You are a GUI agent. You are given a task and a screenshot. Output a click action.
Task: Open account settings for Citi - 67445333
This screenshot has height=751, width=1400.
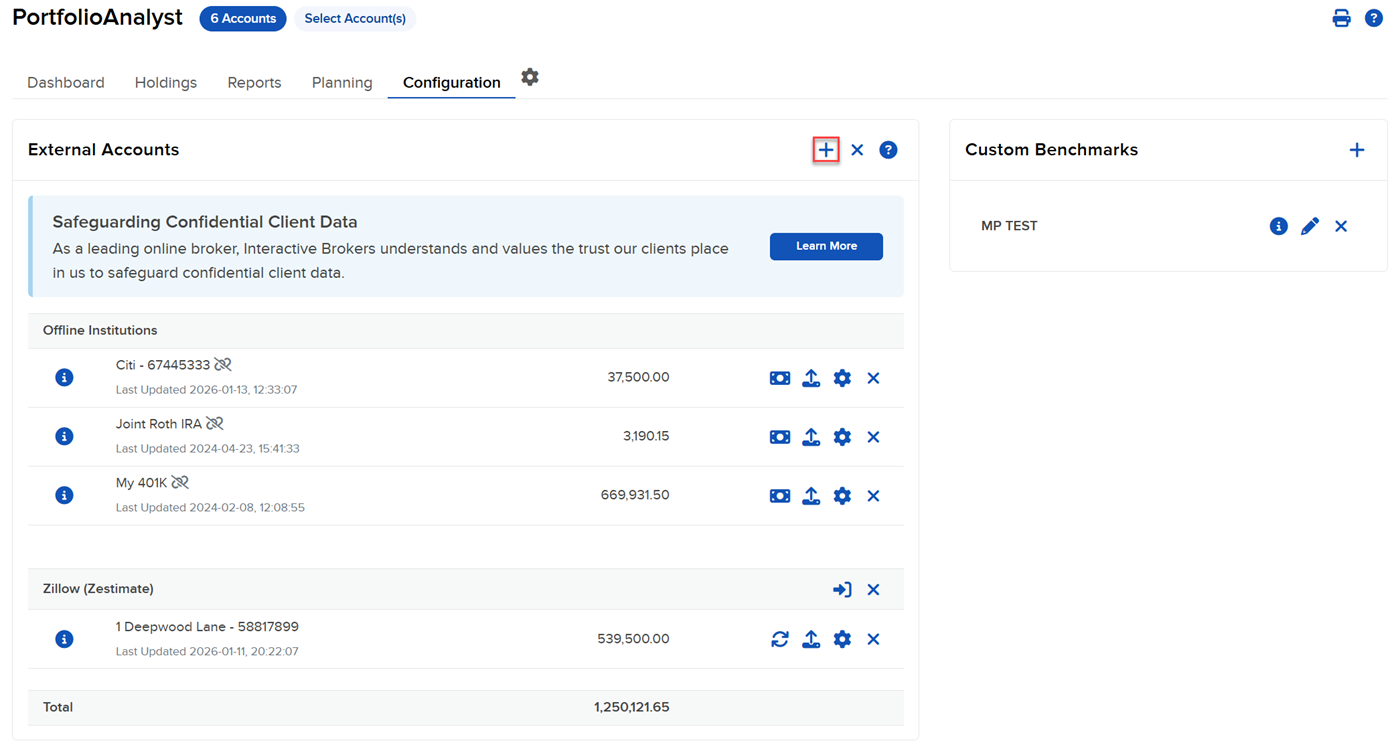click(842, 378)
